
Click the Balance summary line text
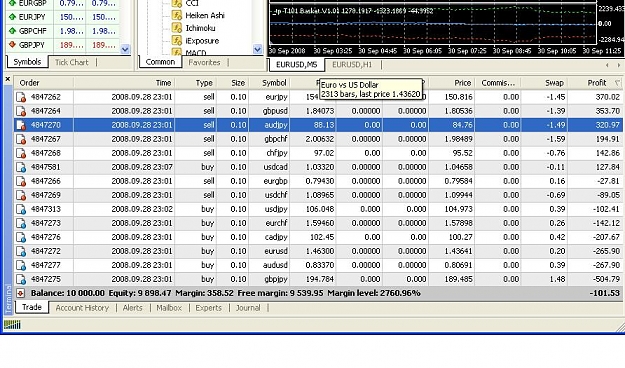point(226,293)
